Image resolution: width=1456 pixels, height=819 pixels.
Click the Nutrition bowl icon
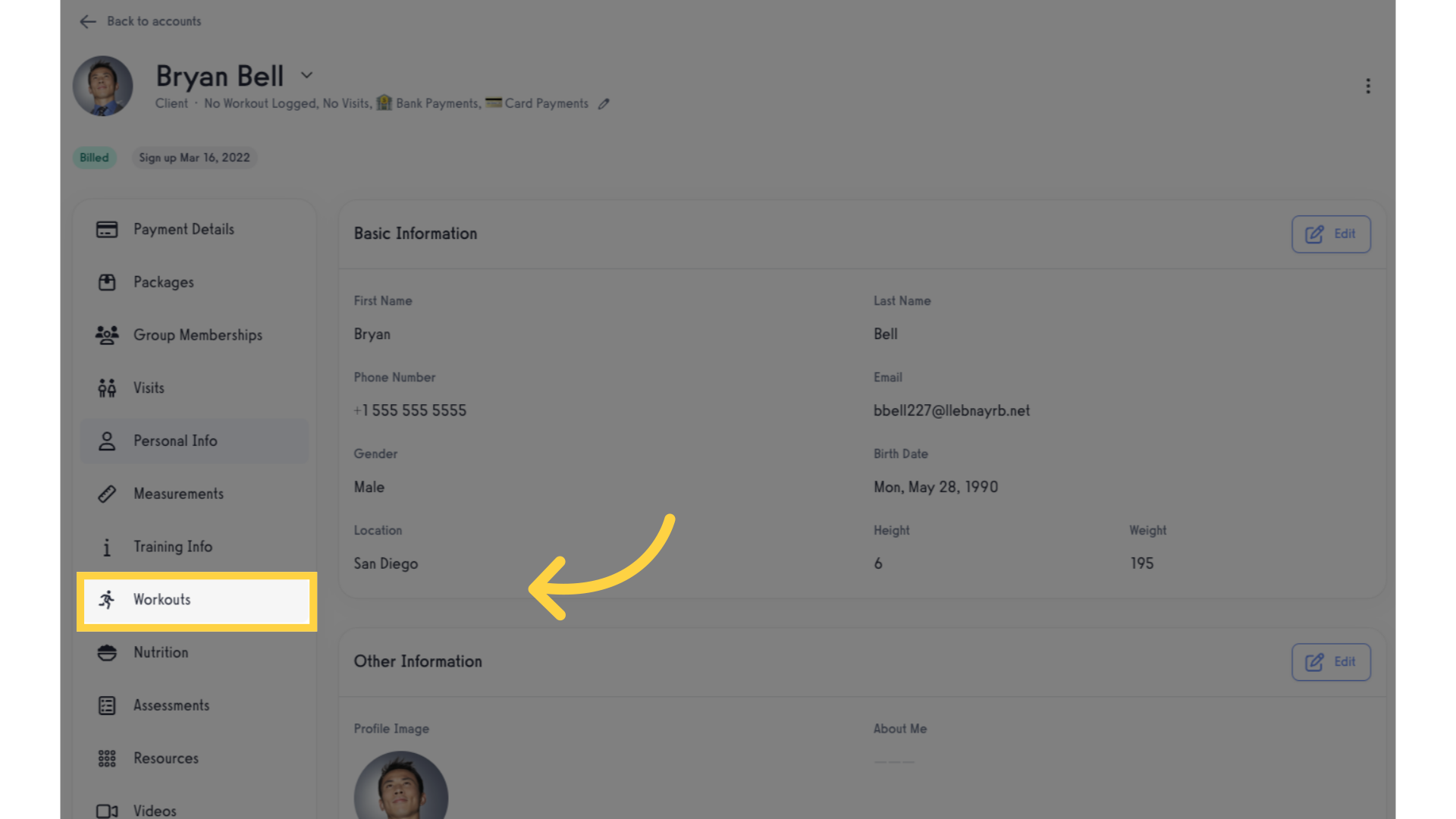pyautogui.click(x=107, y=653)
